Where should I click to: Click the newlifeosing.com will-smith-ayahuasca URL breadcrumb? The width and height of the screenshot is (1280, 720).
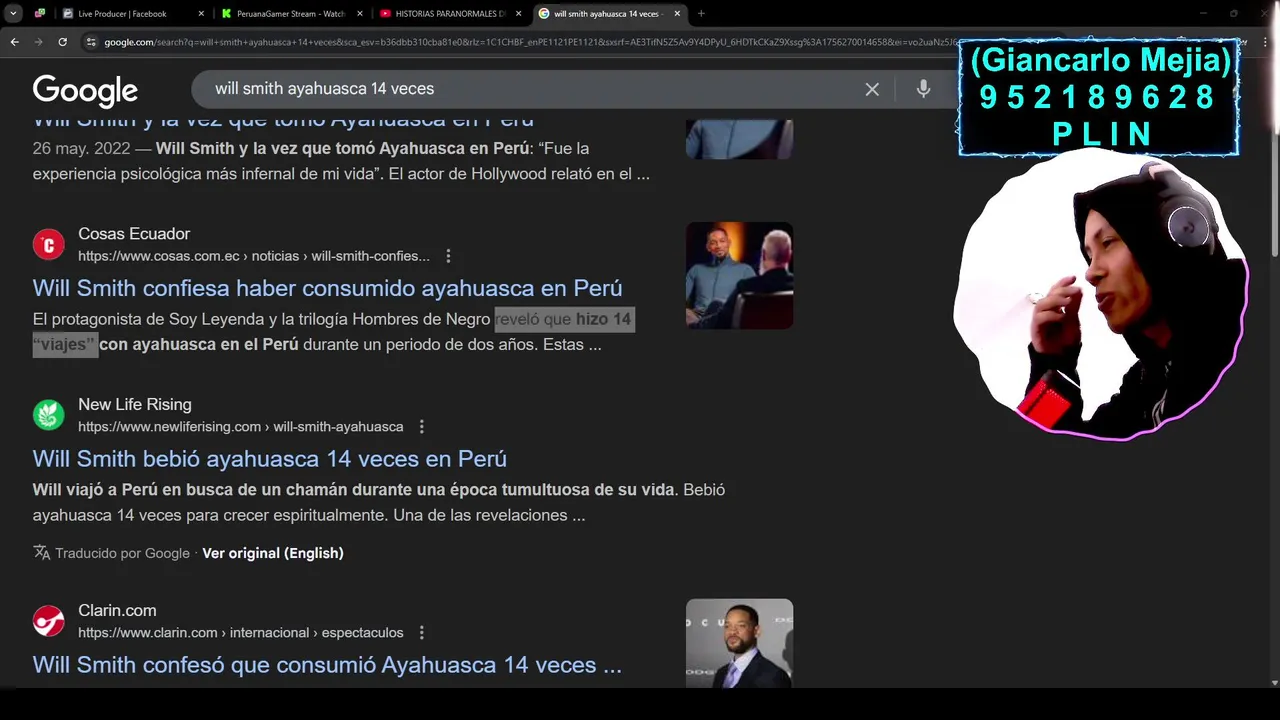pos(241,427)
